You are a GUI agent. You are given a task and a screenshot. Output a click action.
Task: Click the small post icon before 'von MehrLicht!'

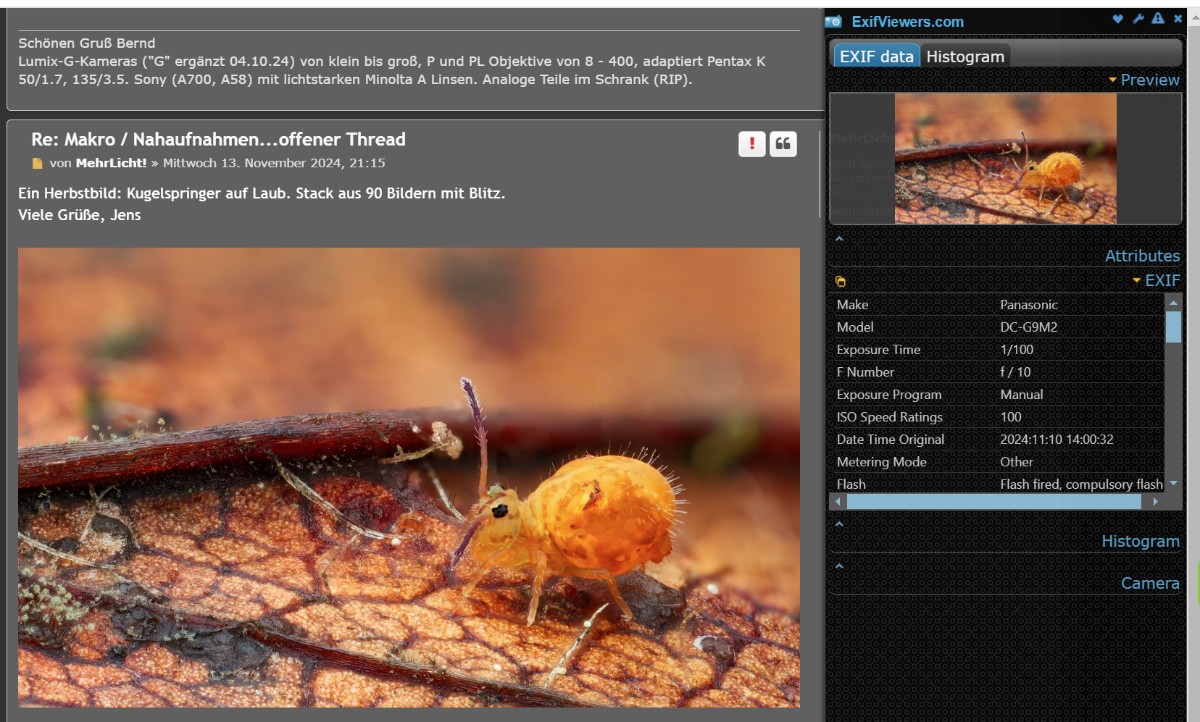(x=37, y=163)
